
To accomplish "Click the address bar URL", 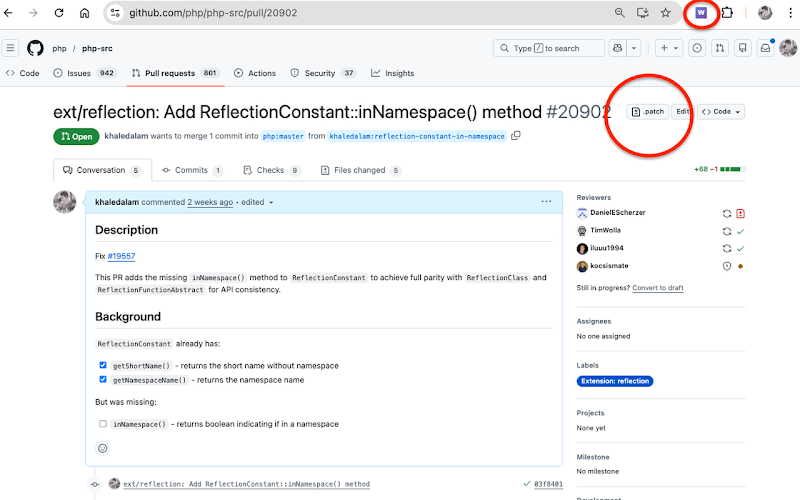I will tap(213, 13).
